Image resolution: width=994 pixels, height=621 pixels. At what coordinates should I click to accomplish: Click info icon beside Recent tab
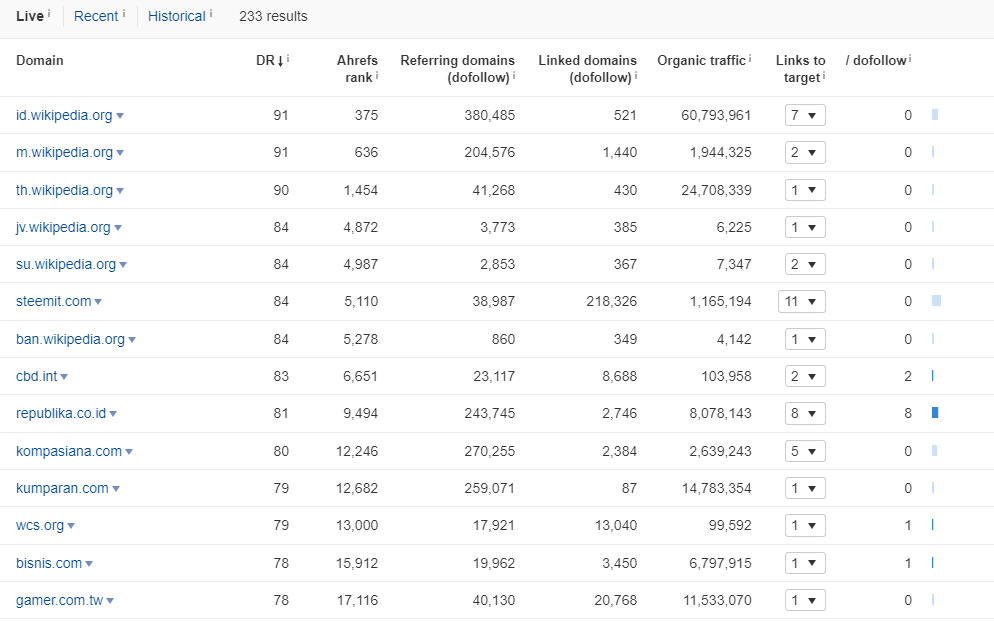pos(124,13)
